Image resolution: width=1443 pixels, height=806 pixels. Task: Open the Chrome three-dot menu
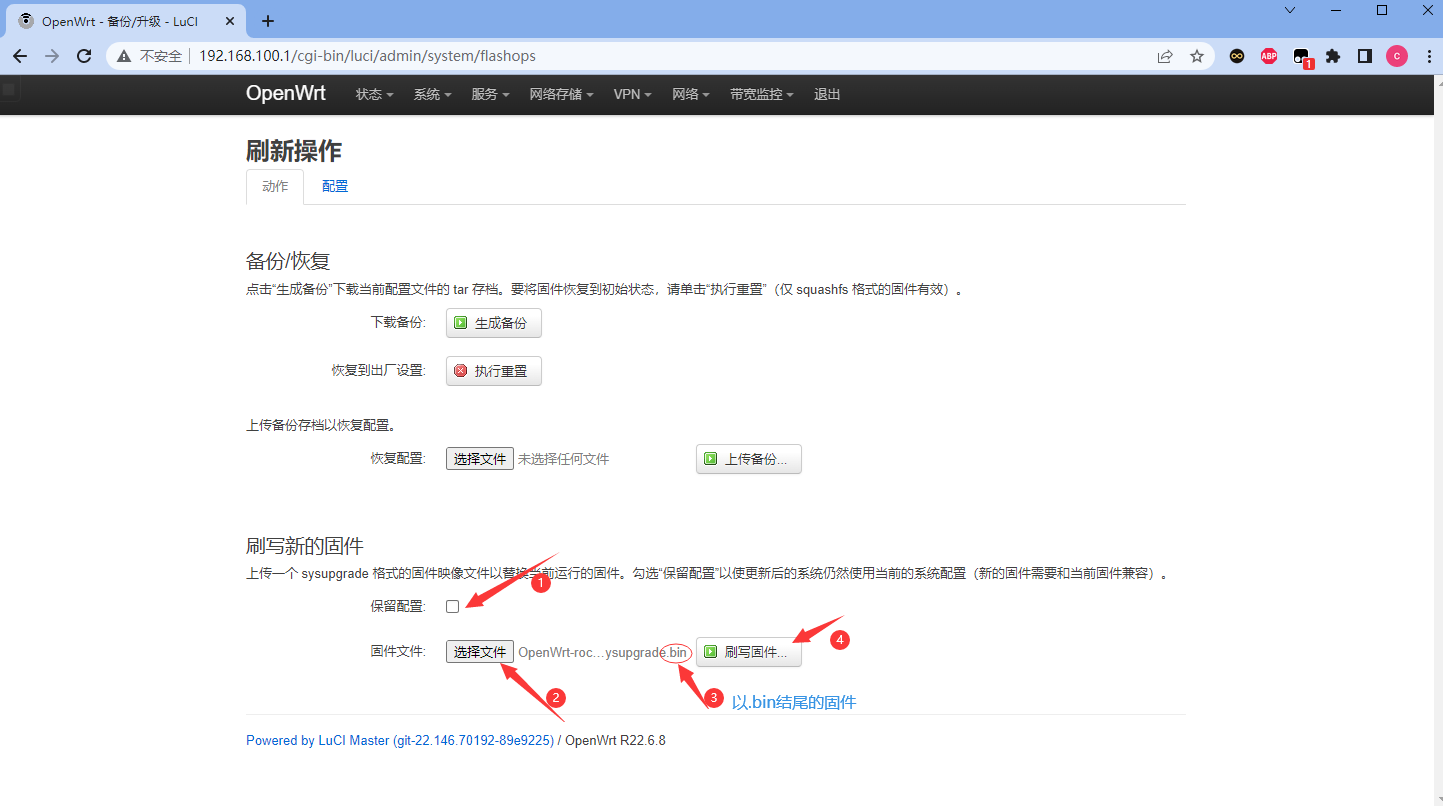(1428, 56)
